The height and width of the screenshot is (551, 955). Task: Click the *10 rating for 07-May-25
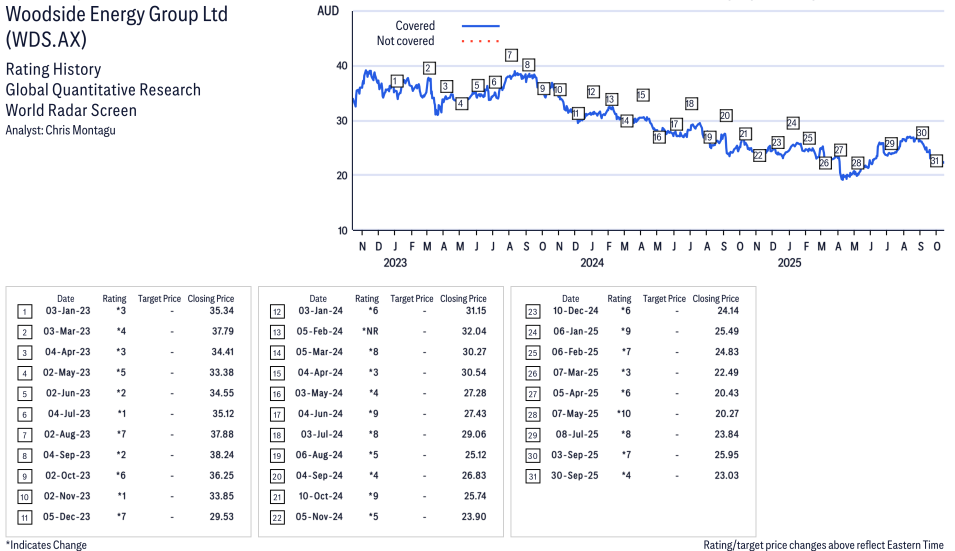(x=621, y=414)
